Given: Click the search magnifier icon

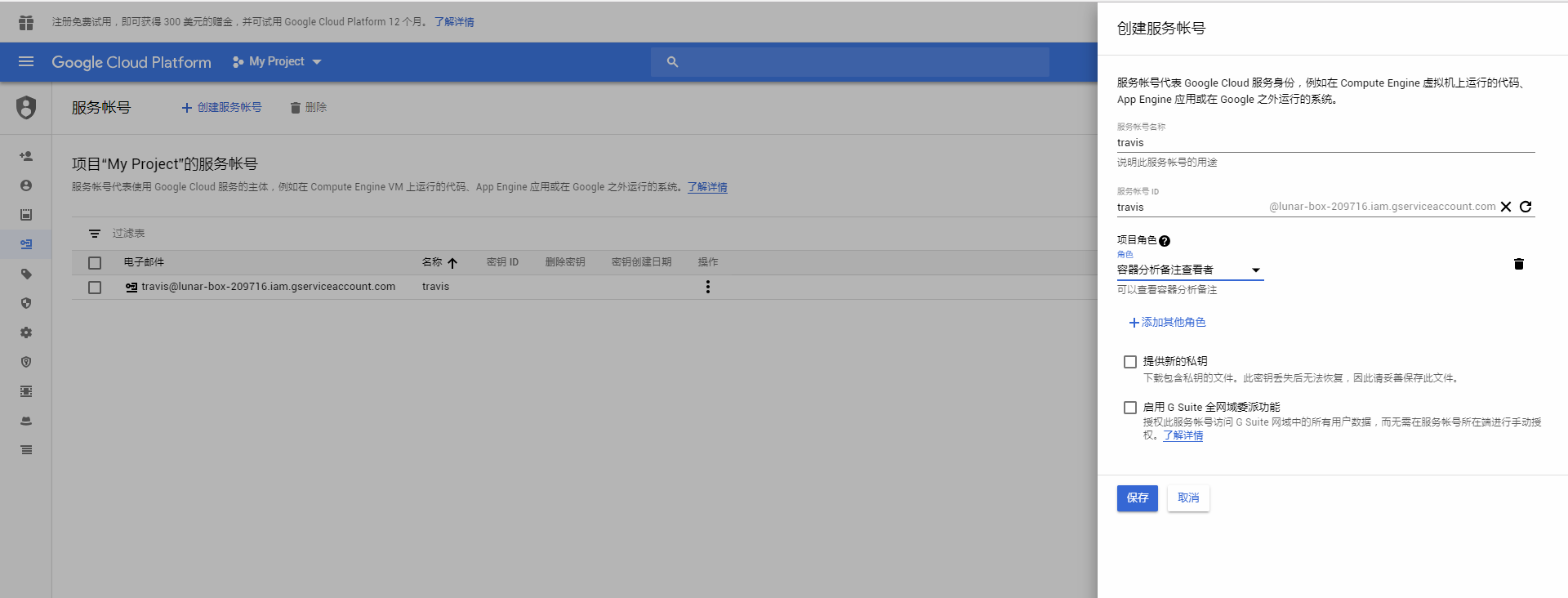Looking at the screenshot, I should pyautogui.click(x=672, y=62).
